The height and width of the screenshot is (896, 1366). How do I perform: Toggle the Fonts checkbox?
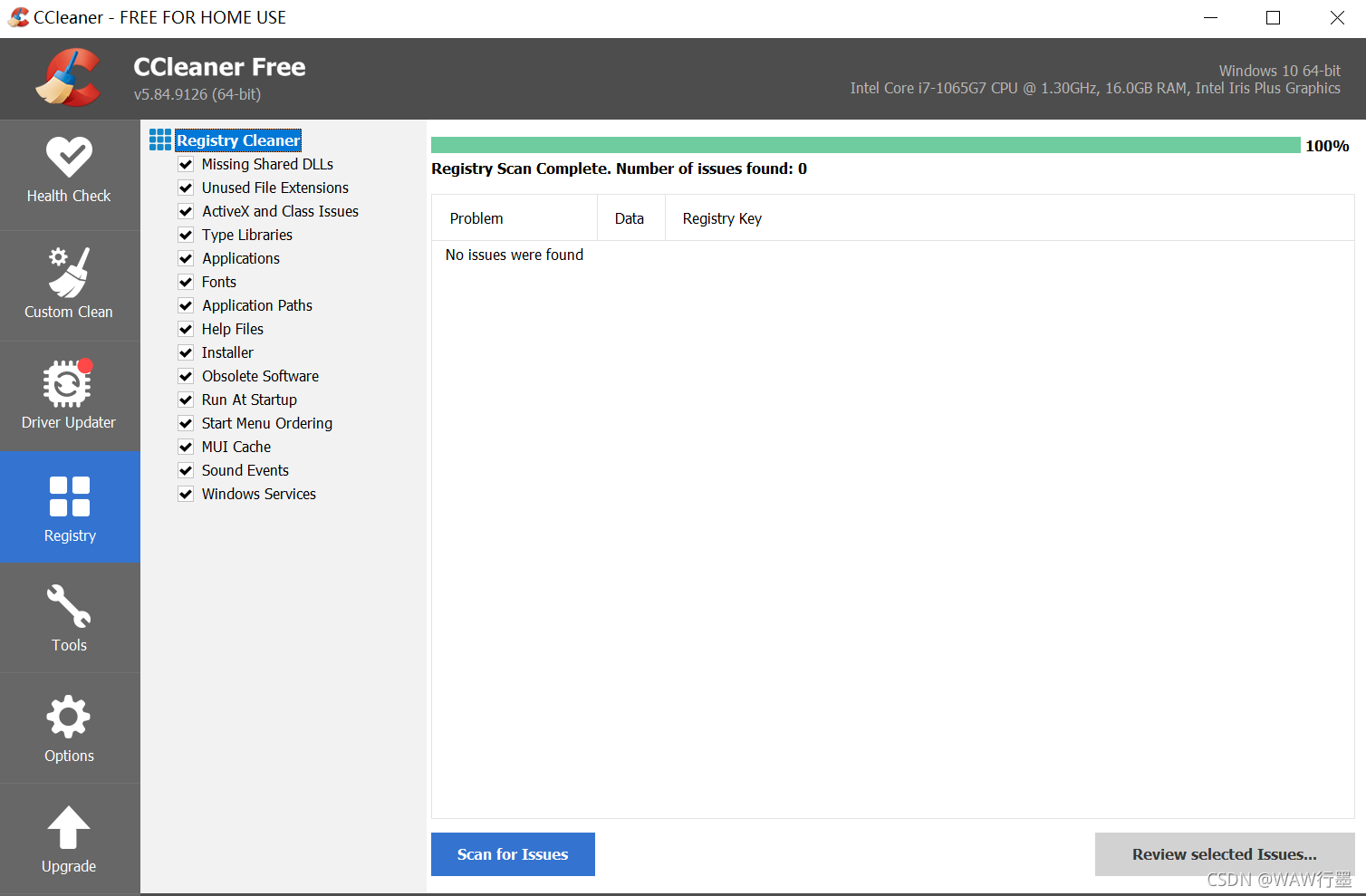pyautogui.click(x=186, y=282)
